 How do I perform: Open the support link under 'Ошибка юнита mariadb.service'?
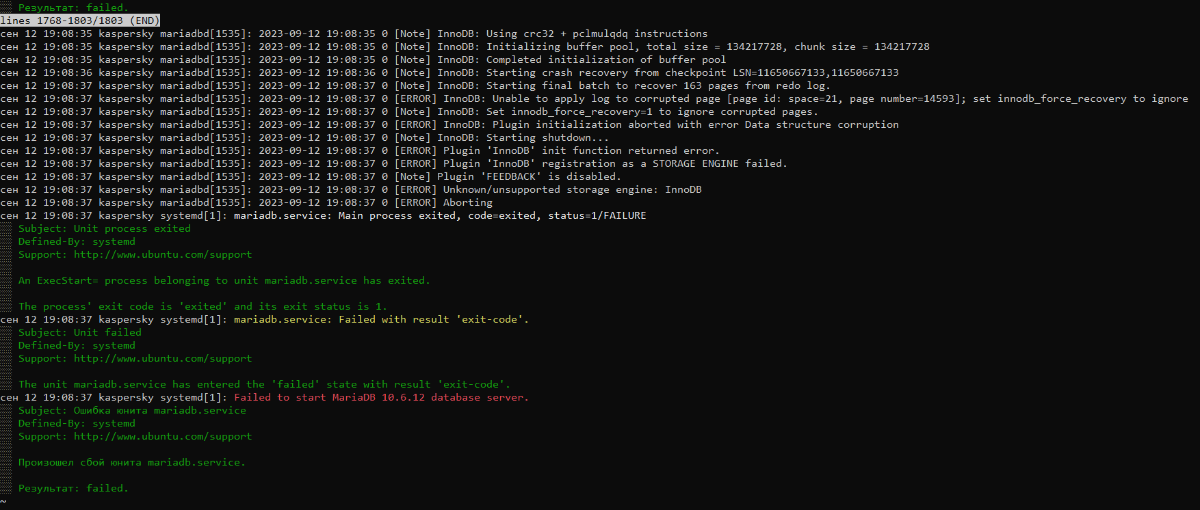[162, 436]
